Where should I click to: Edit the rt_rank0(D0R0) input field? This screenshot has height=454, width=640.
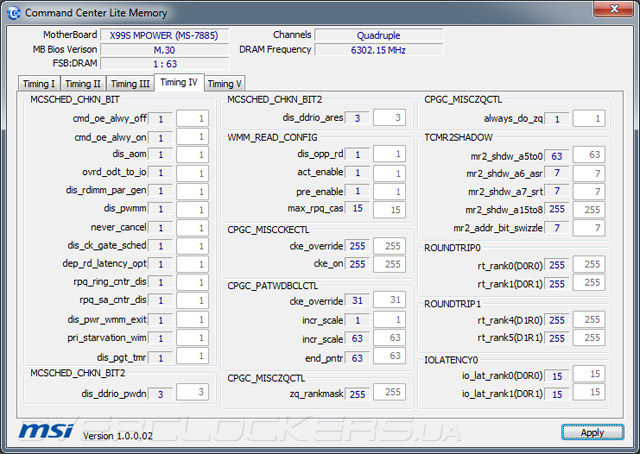point(589,264)
